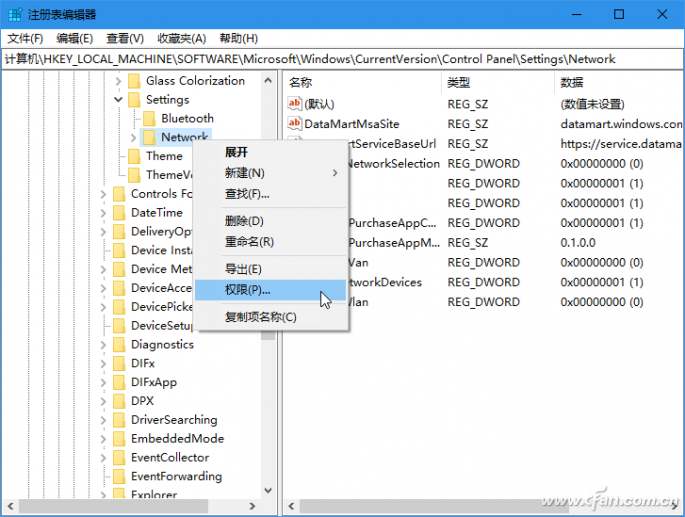Click the 0.1.0.0 data cell
The height and width of the screenshot is (517, 685).
578,243
